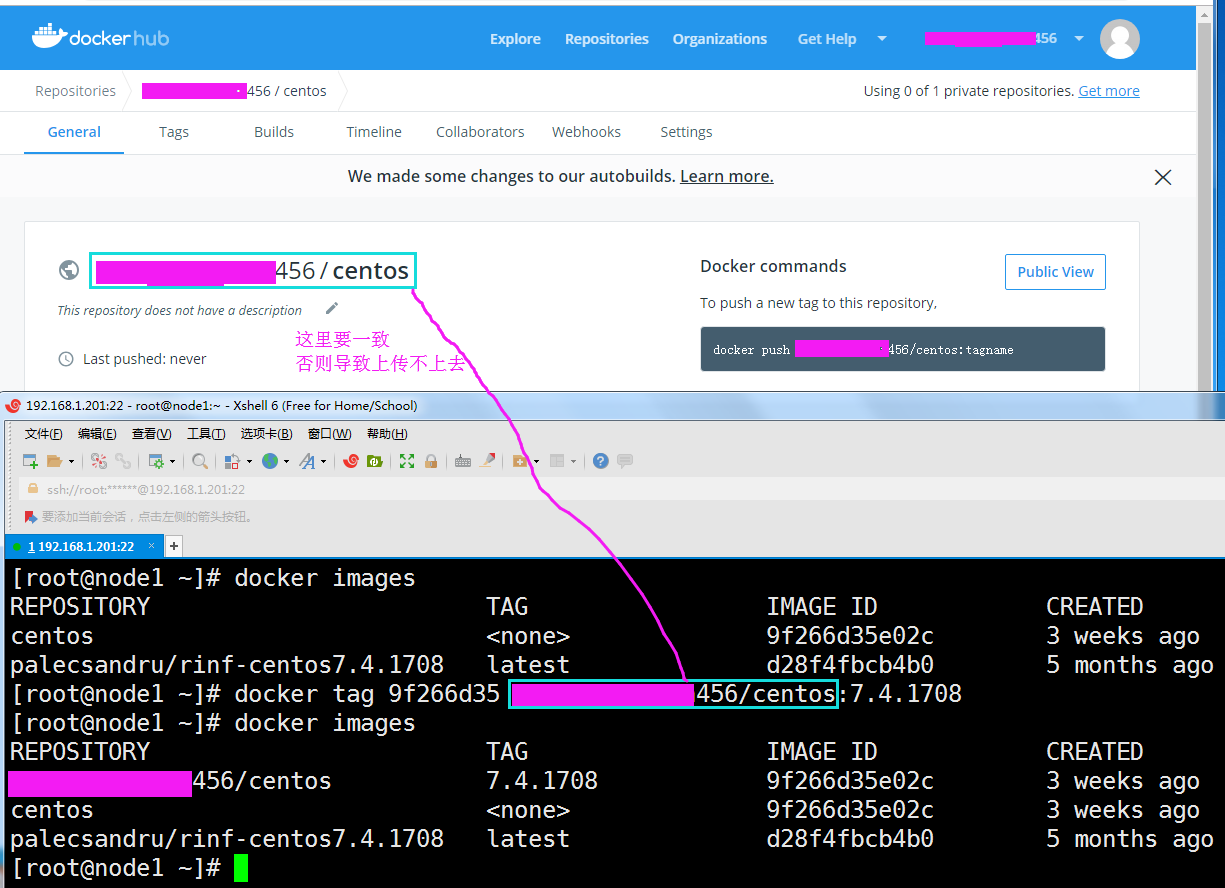Open Xshell 工具(T) menu
The width and height of the screenshot is (1225, 888).
(x=206, y=433)
